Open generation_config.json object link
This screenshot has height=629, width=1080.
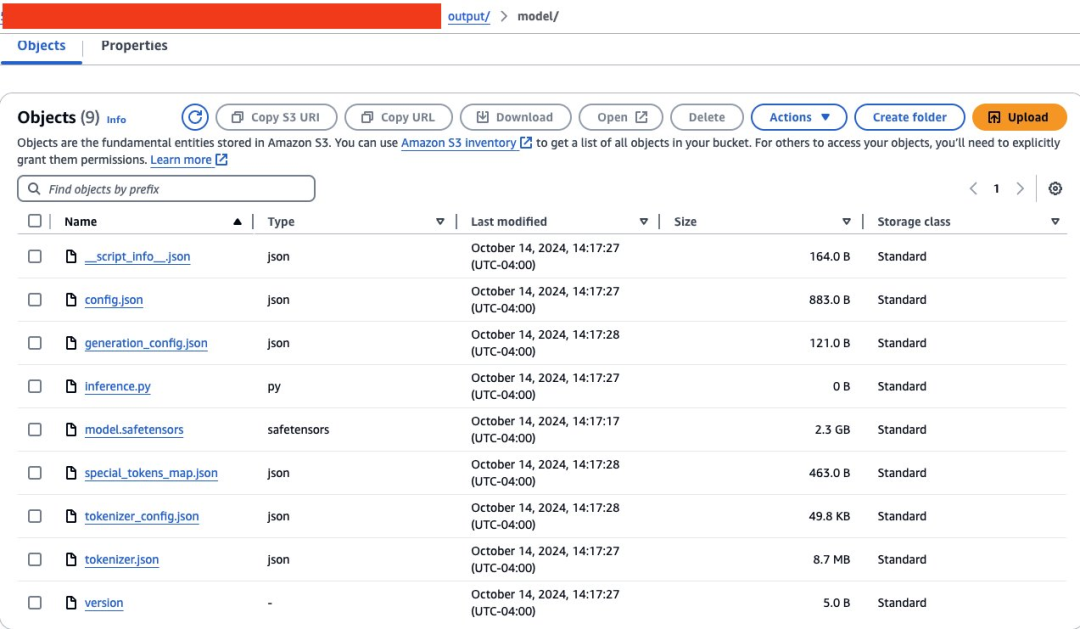click(146, 342)
